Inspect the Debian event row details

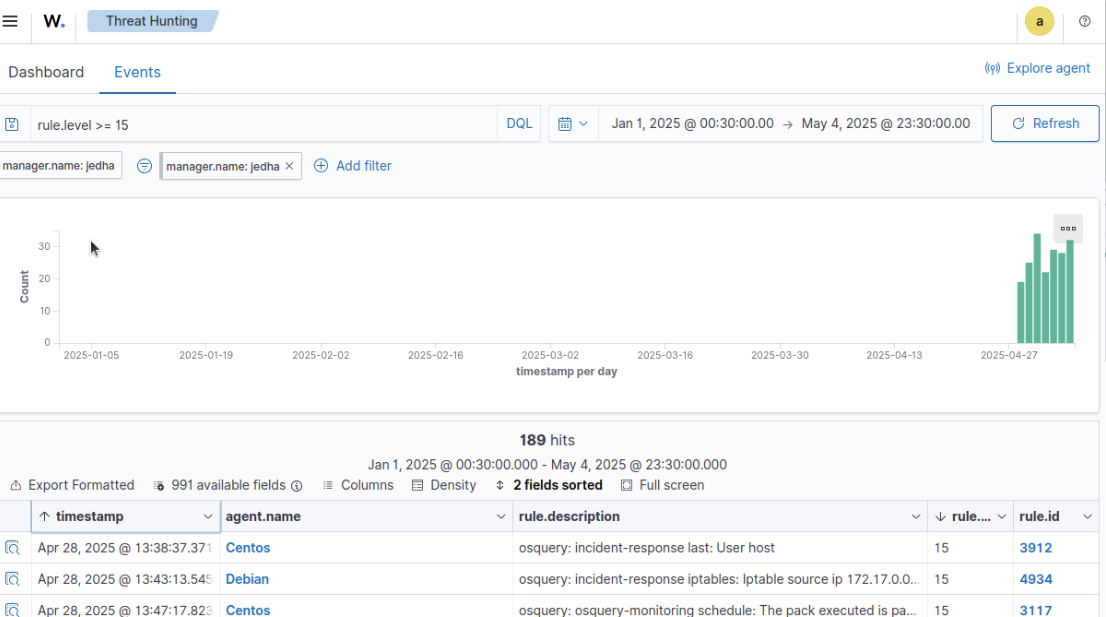click(x=12, y=579)
